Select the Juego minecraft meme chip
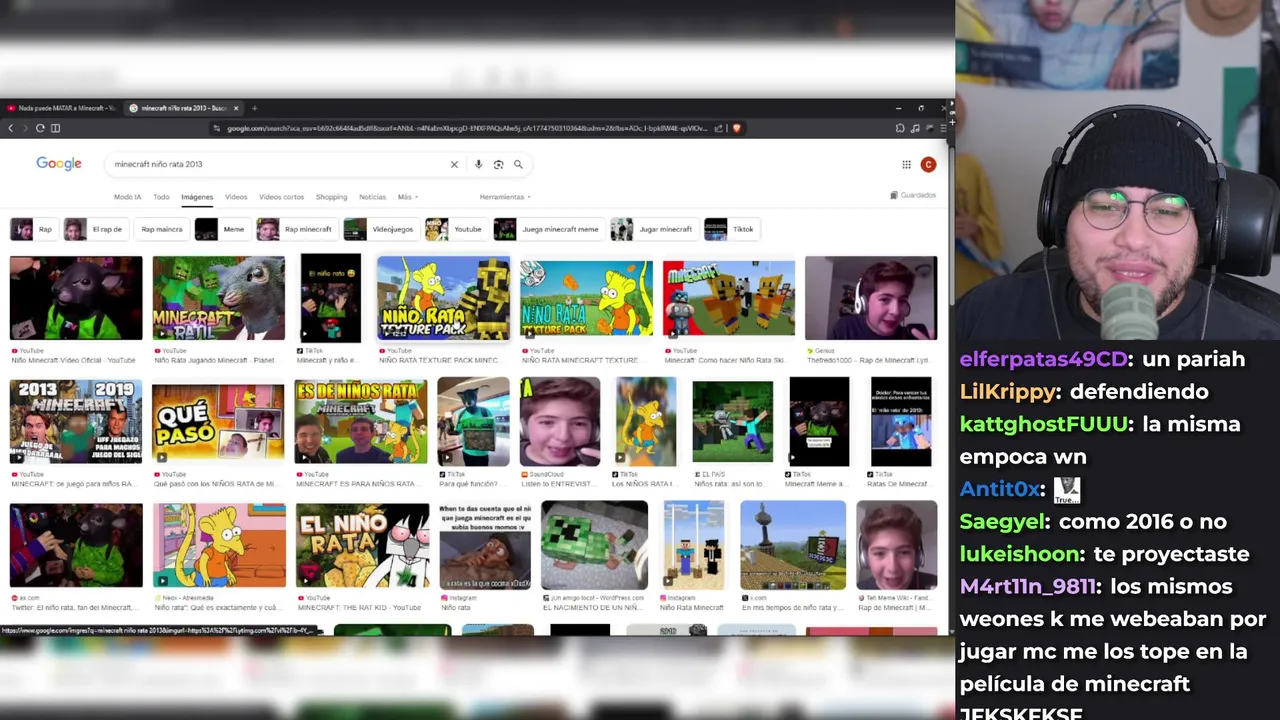Screen dimensions: 1280x720 click(549, 229)
